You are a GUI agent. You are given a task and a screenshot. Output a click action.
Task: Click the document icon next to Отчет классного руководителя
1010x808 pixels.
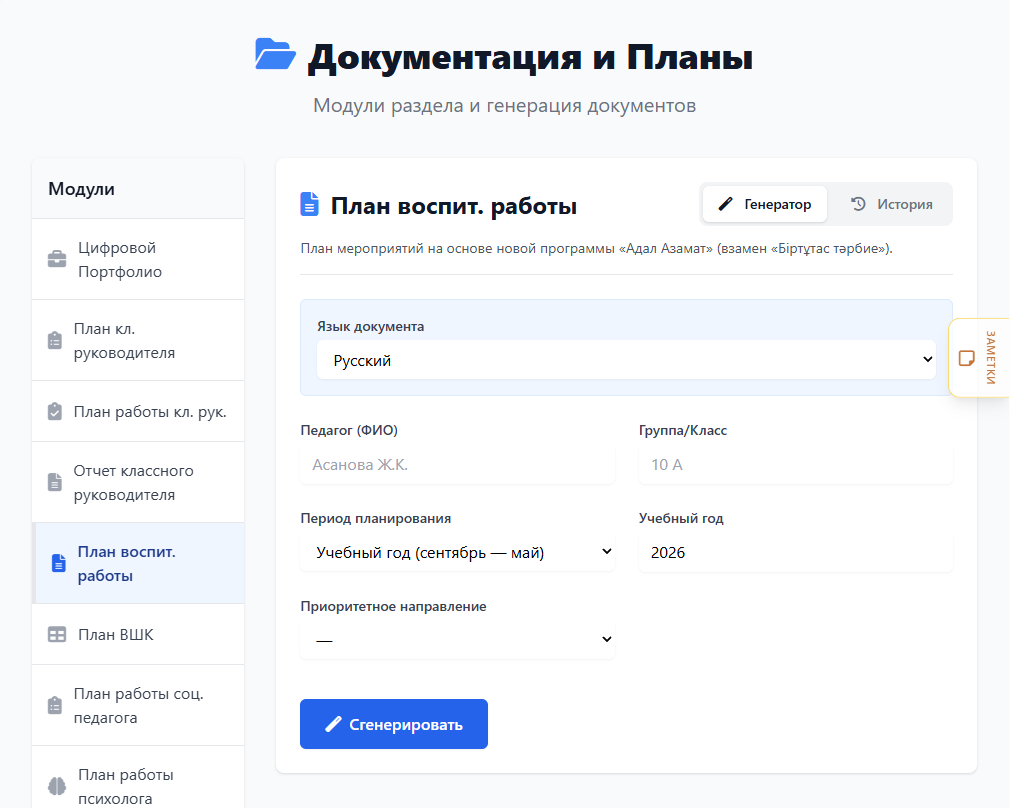55,482
